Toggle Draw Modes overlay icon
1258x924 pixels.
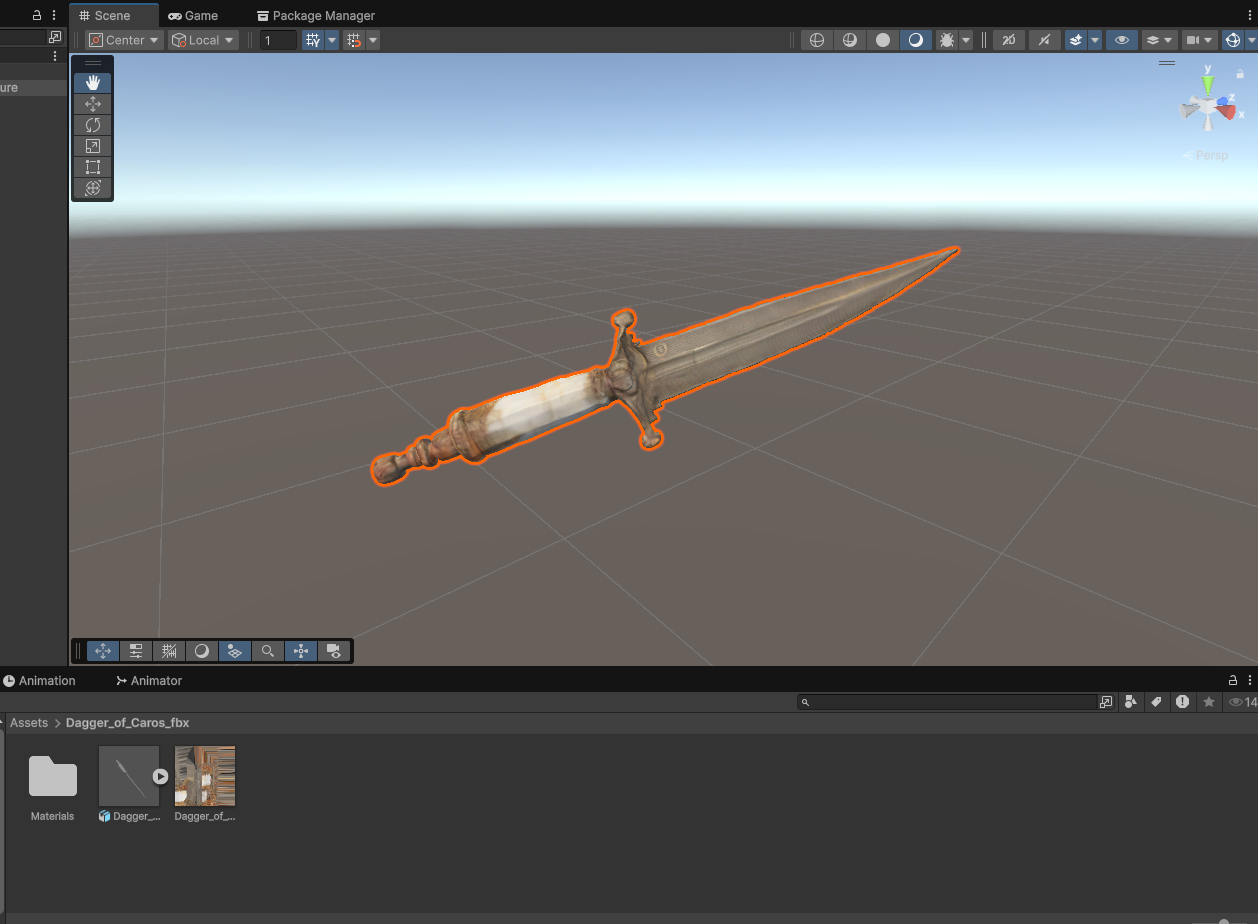202,651
